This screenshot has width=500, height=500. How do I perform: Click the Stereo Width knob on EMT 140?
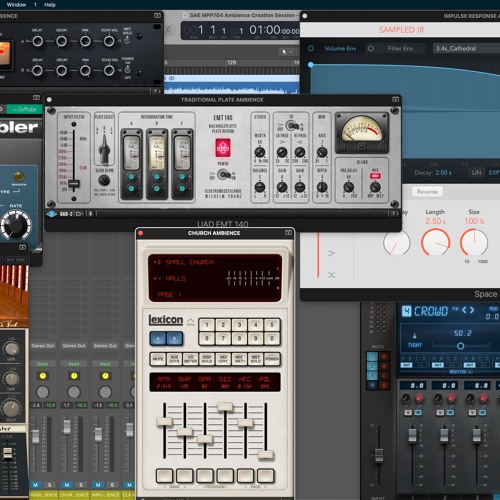[x=260, y=152]
